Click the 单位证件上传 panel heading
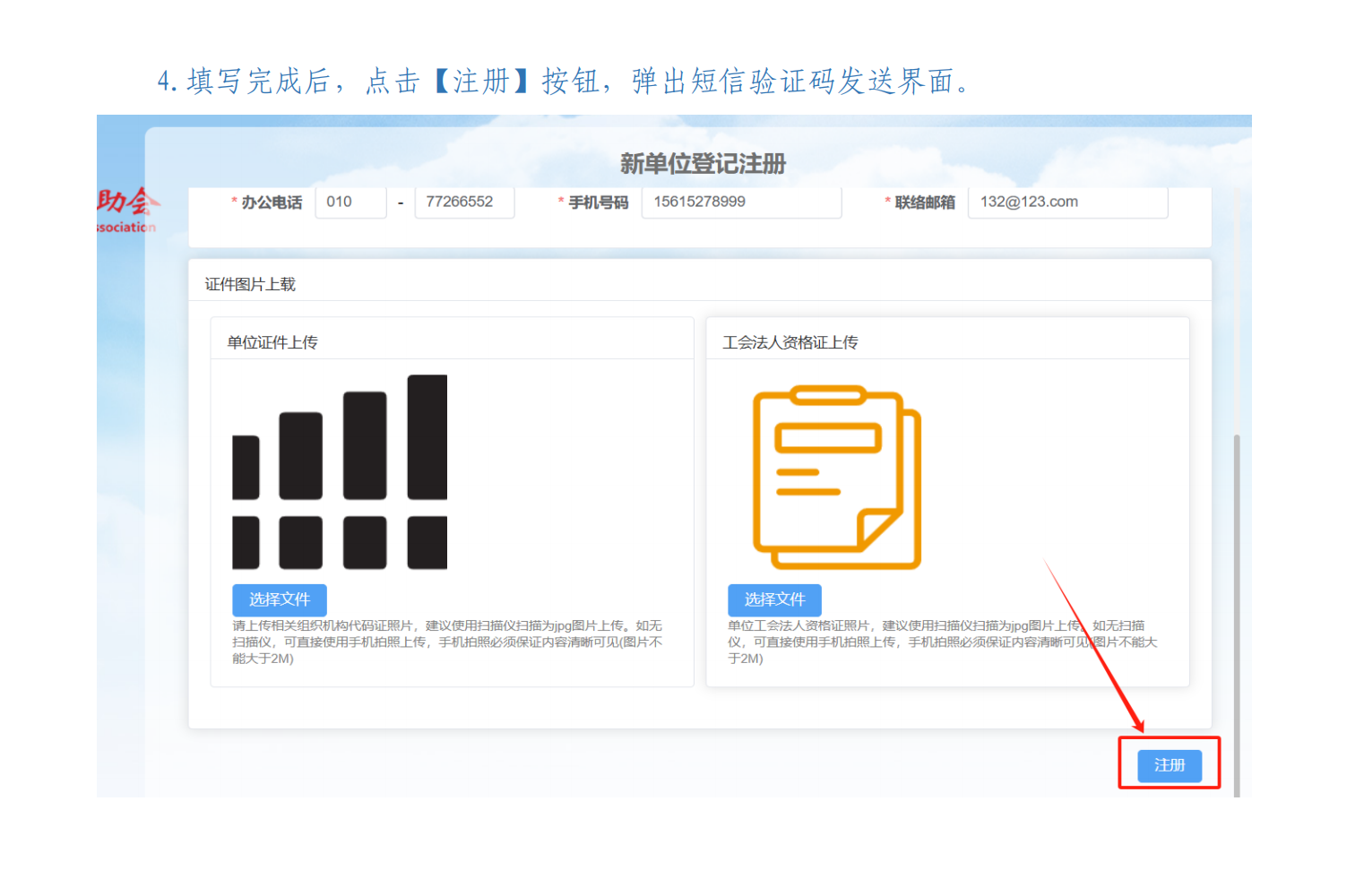The image size is (1364, 896). click(x=272, y=342)
